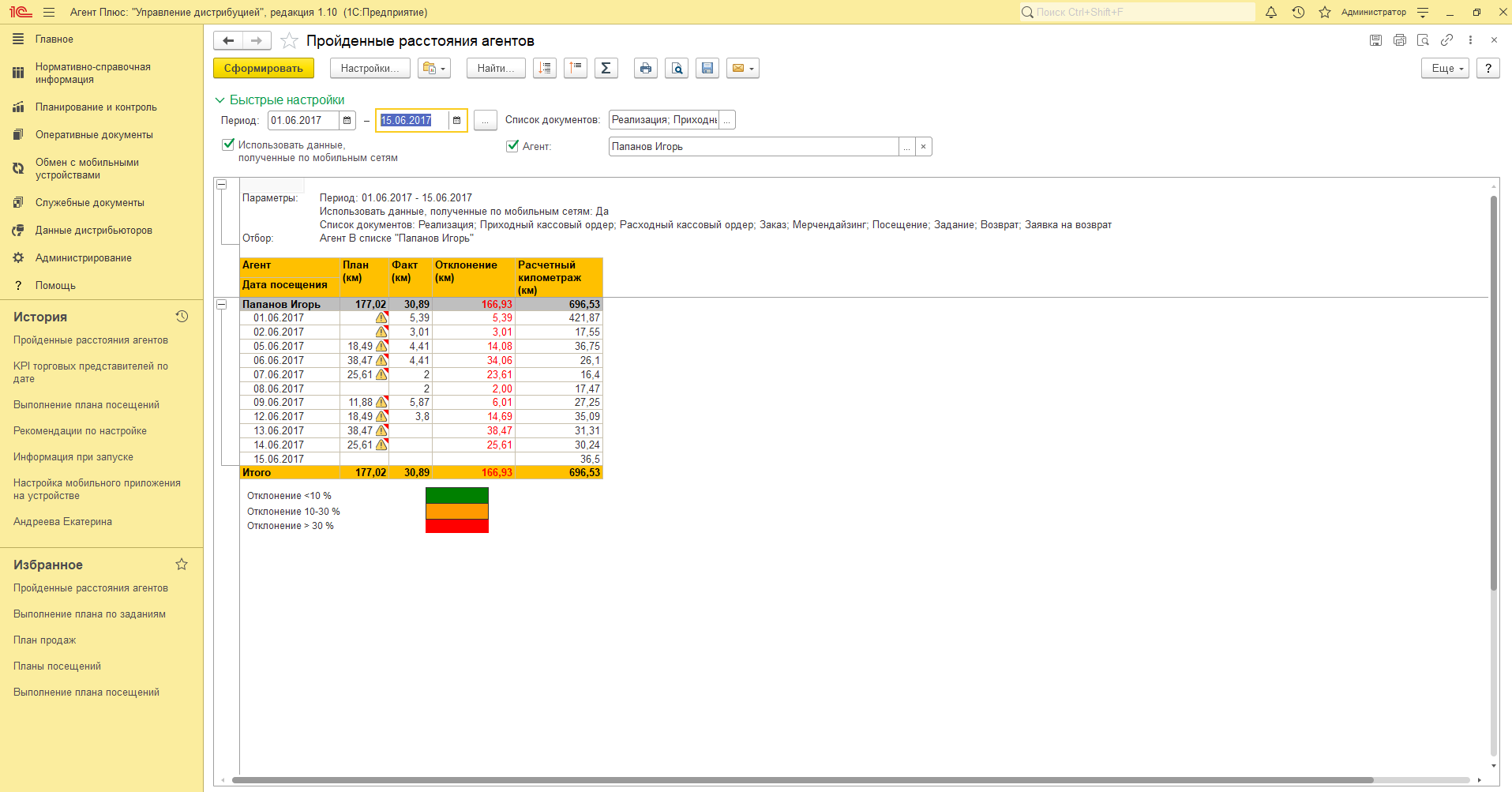Go back with left arrow
This screenshot has height=792, width=1512.
pyautogui.click(x=228, y=40)
